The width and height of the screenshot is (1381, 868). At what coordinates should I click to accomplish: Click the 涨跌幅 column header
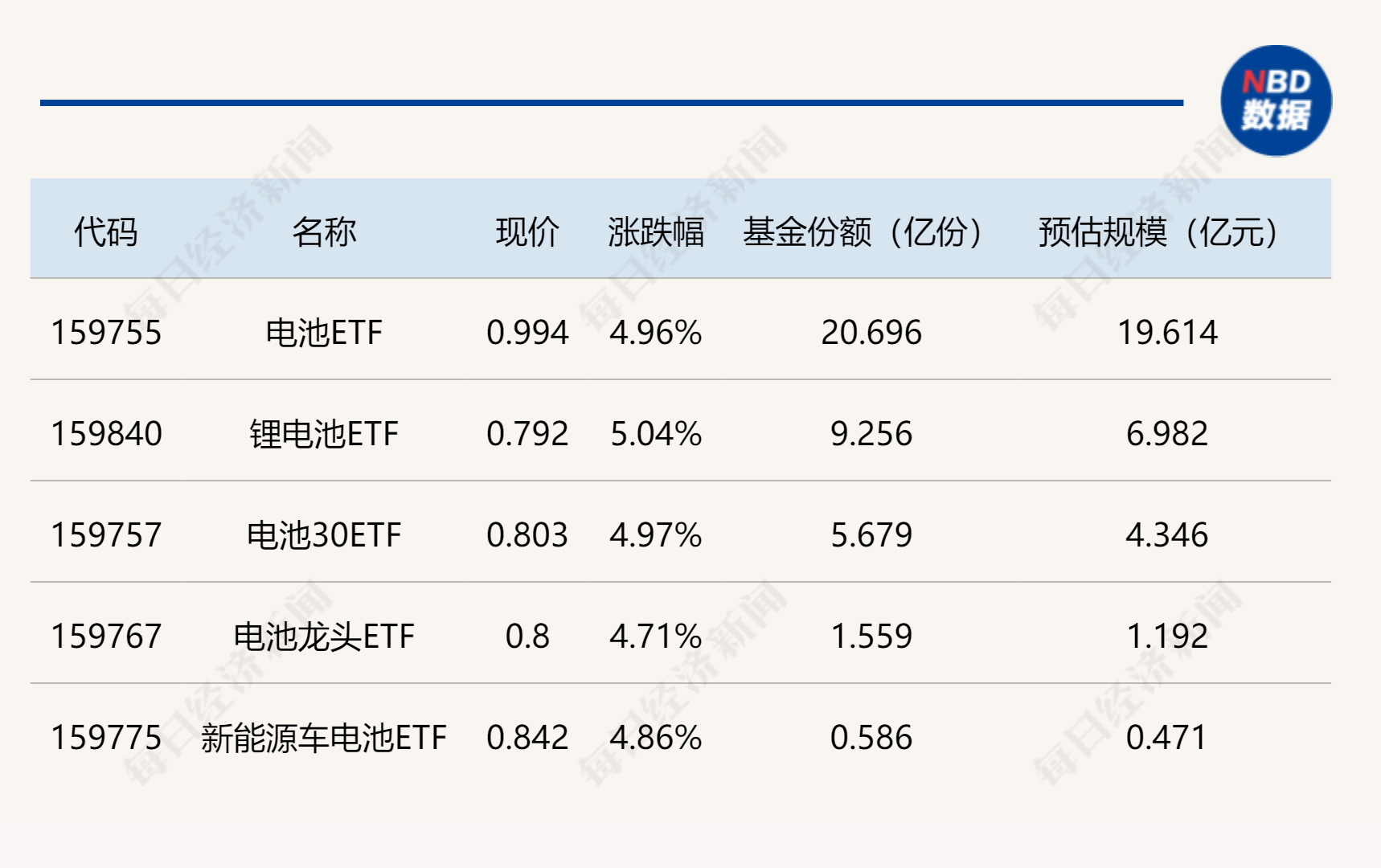[x=656, y=231]
